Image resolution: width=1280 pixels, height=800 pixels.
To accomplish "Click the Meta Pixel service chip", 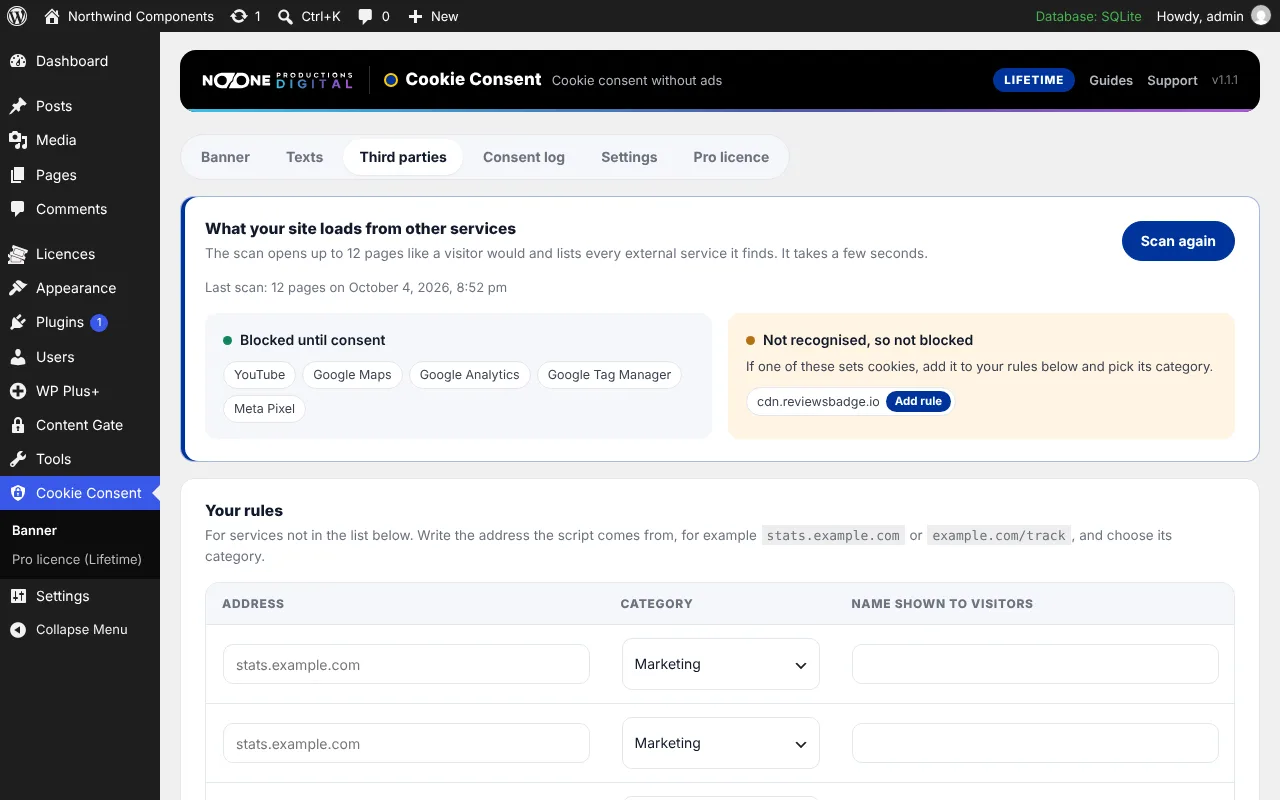I will tap(264, 409).
